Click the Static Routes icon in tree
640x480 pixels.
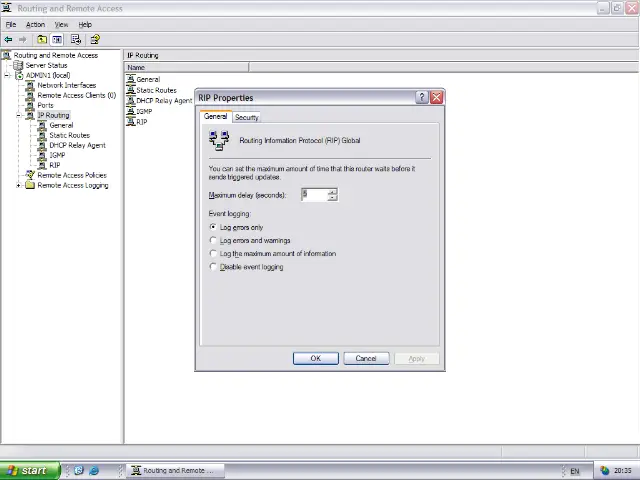(x=42, y=136)
